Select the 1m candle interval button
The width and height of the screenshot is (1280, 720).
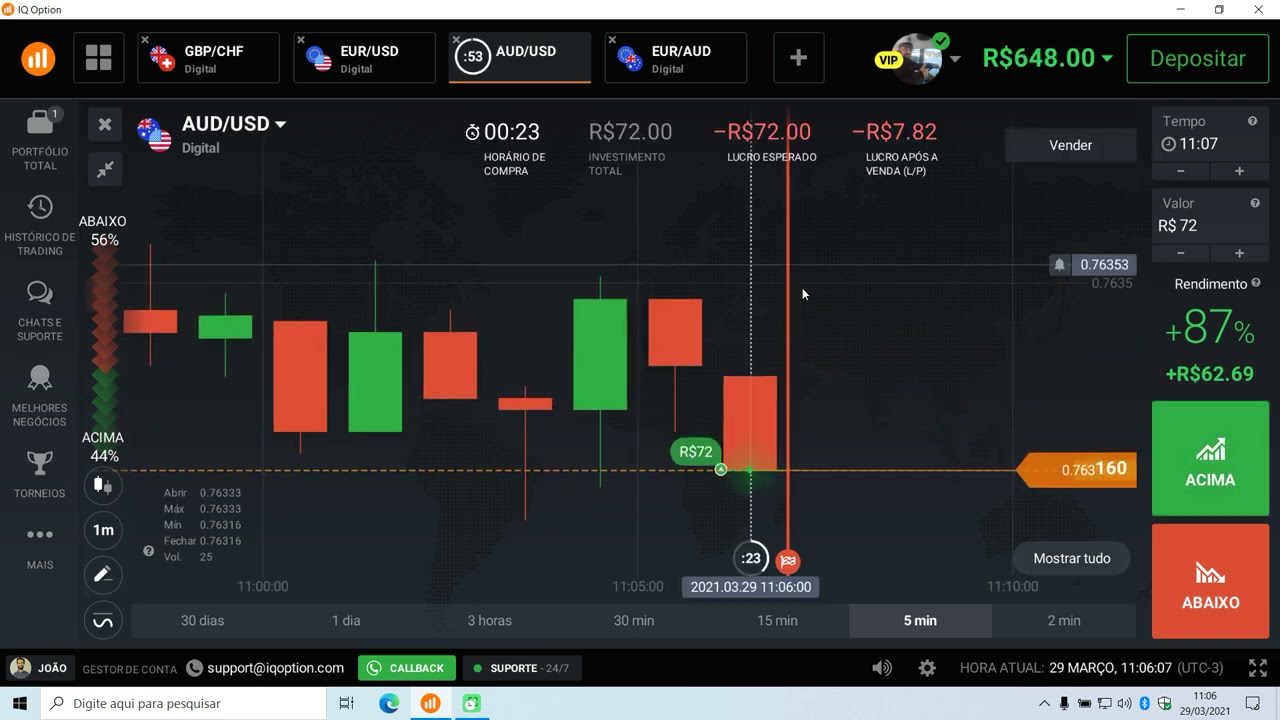[103, 530]
